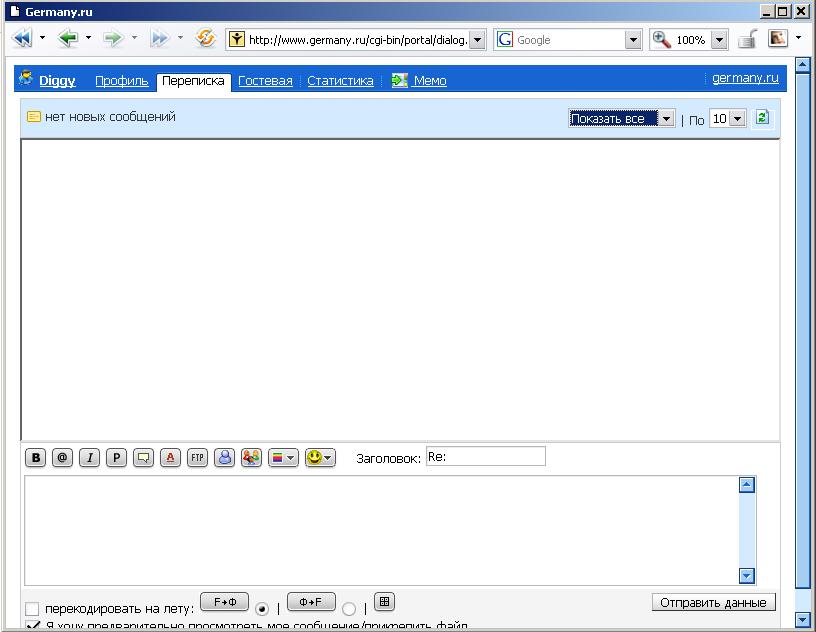Insert an @ email tag
Image resolution: width=816 pixels, height=632 pixels.
62,457
